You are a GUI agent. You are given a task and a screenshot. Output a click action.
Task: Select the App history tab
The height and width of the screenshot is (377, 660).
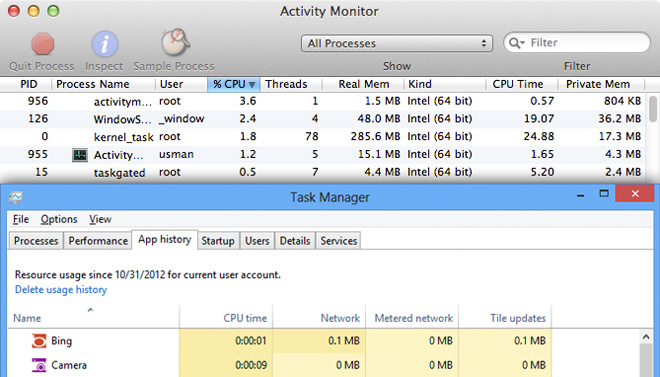point(165,239)
